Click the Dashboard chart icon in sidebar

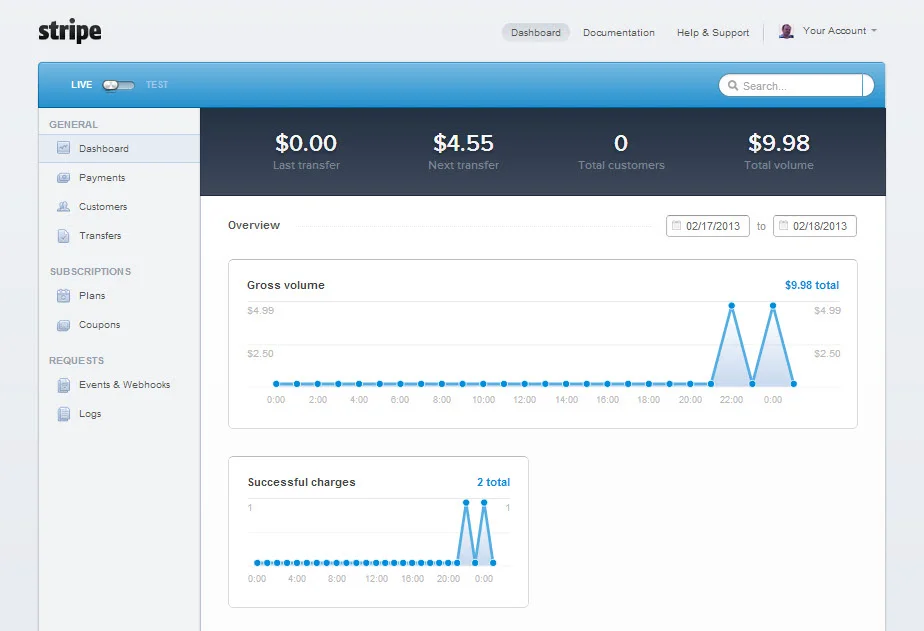pos(63,148)
